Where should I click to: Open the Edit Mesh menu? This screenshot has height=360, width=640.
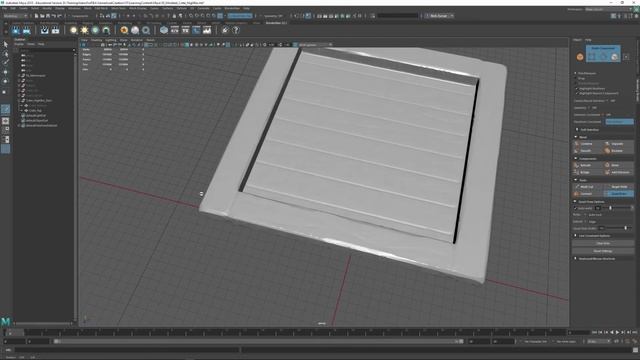click(x=101, y=8)
